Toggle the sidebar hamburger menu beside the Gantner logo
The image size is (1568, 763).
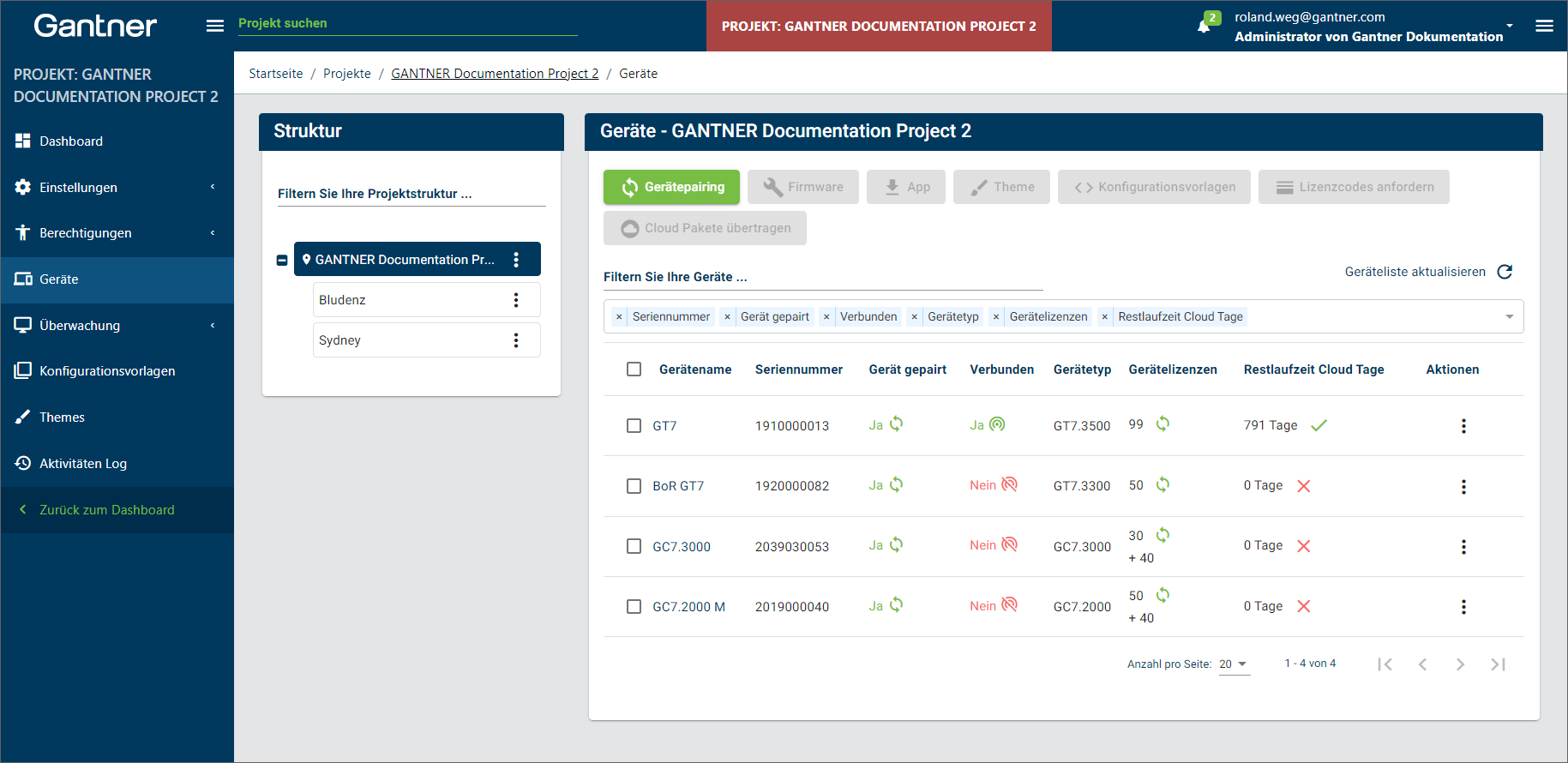point(215,26)
